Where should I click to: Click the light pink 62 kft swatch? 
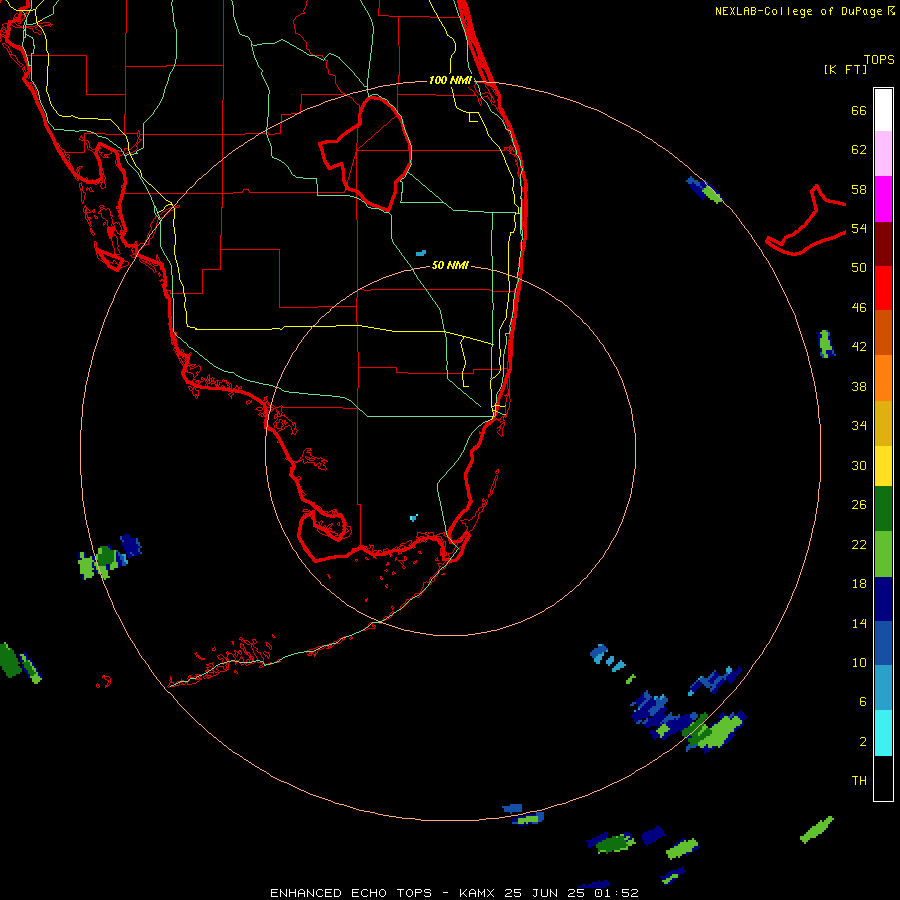(x=883, y=153)
